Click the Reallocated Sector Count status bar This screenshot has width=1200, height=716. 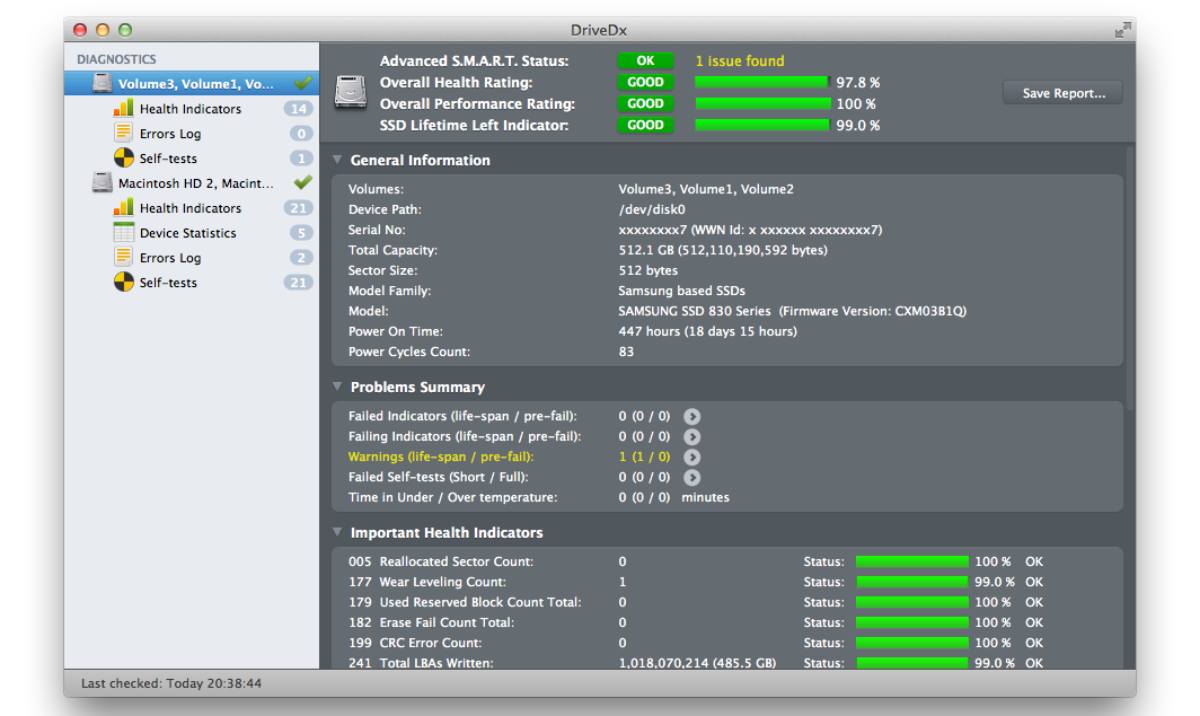point(912,562)
